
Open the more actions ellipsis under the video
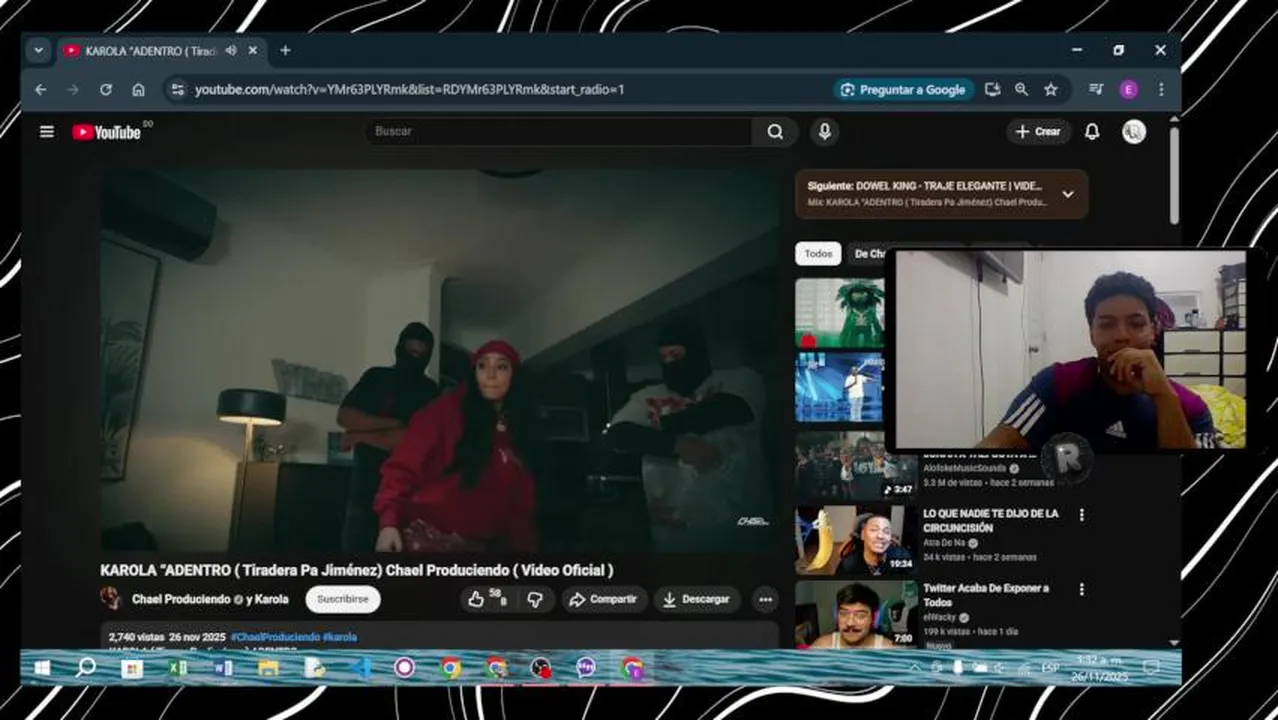click(x=765, y=599)
